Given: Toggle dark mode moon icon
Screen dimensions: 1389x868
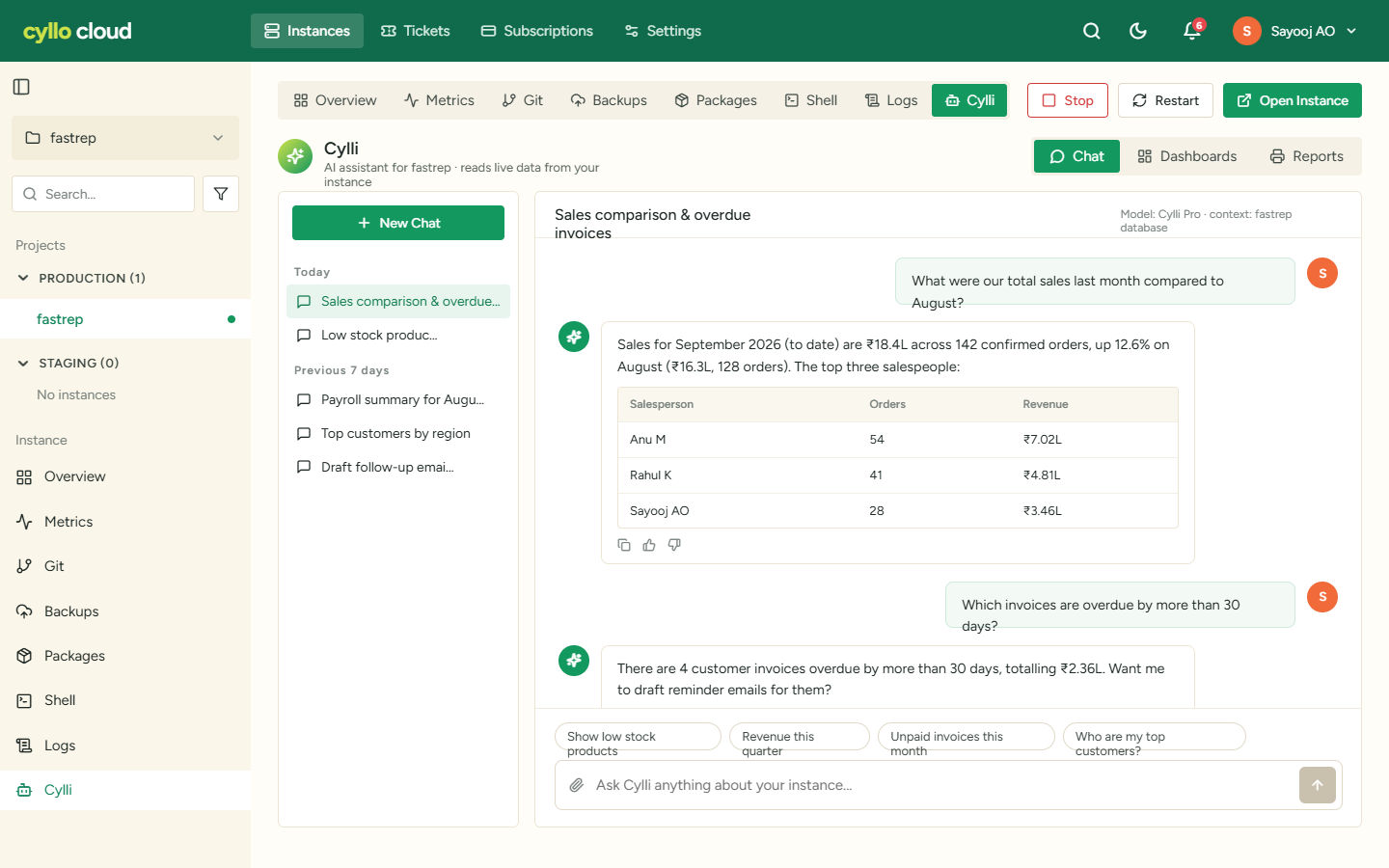Looking at the screenshot, I should [1138, 31].
